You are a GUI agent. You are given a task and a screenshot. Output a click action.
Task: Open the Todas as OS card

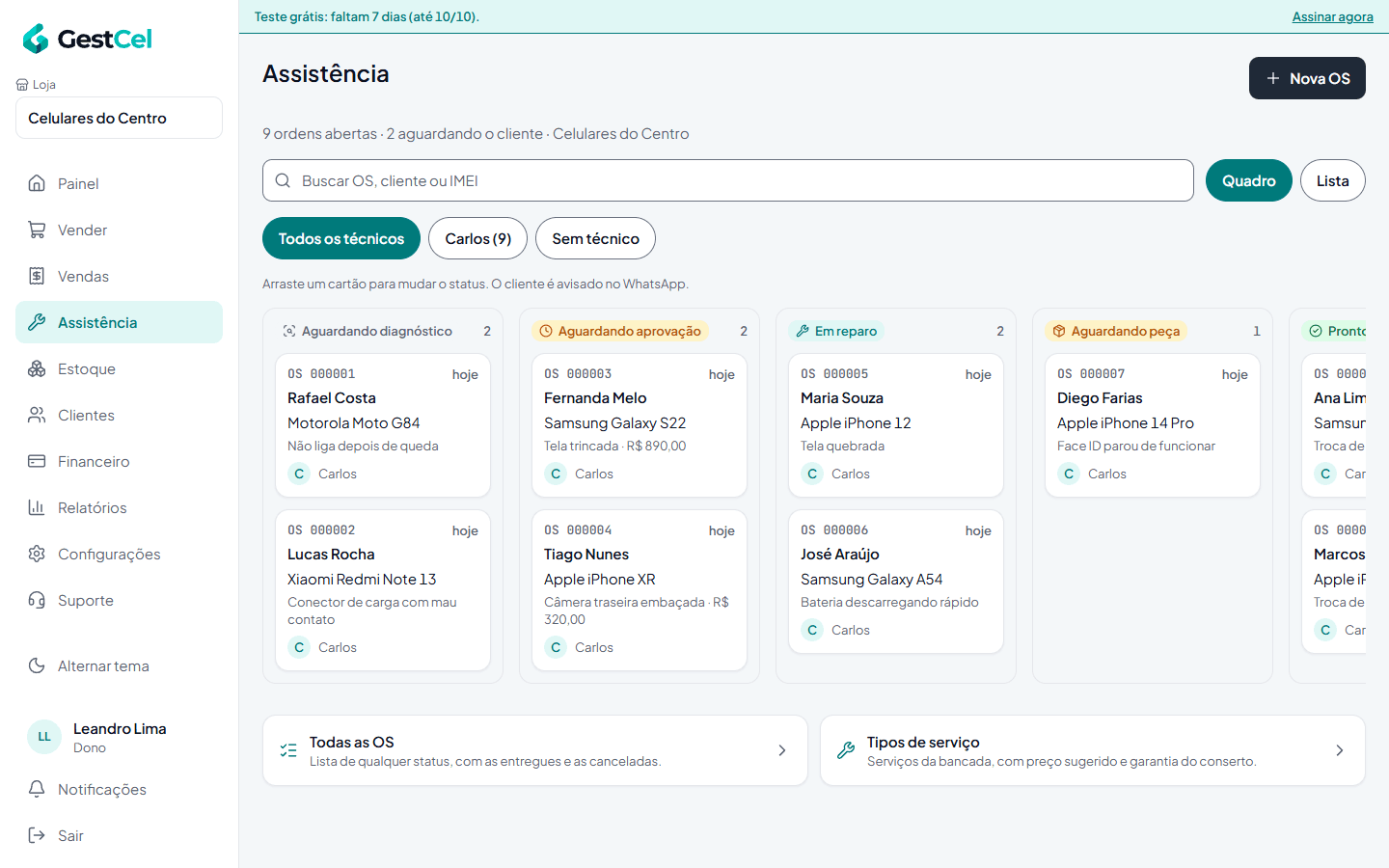click(x=534, y=750)
